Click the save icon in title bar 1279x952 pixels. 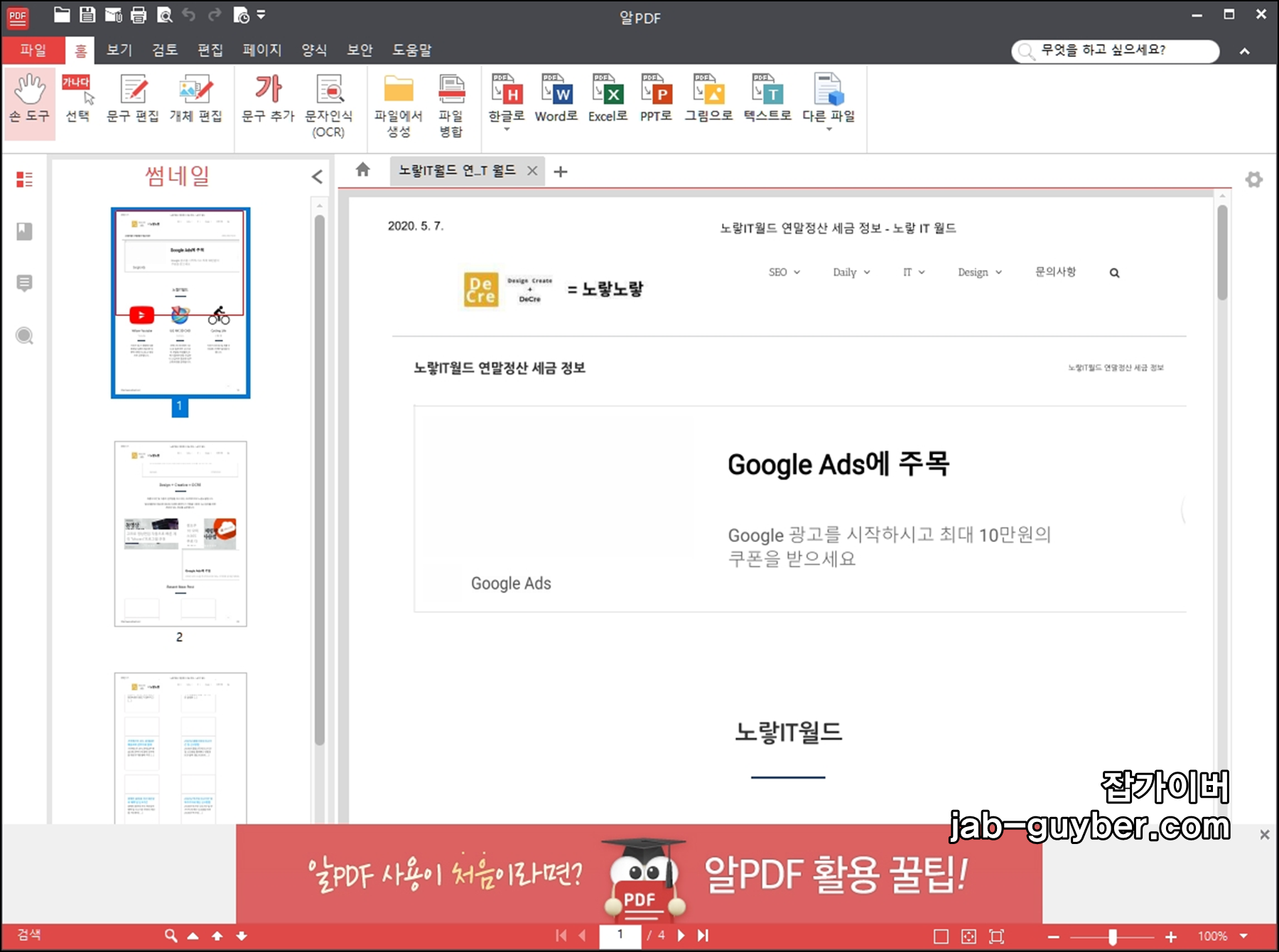tap(87, 14)
